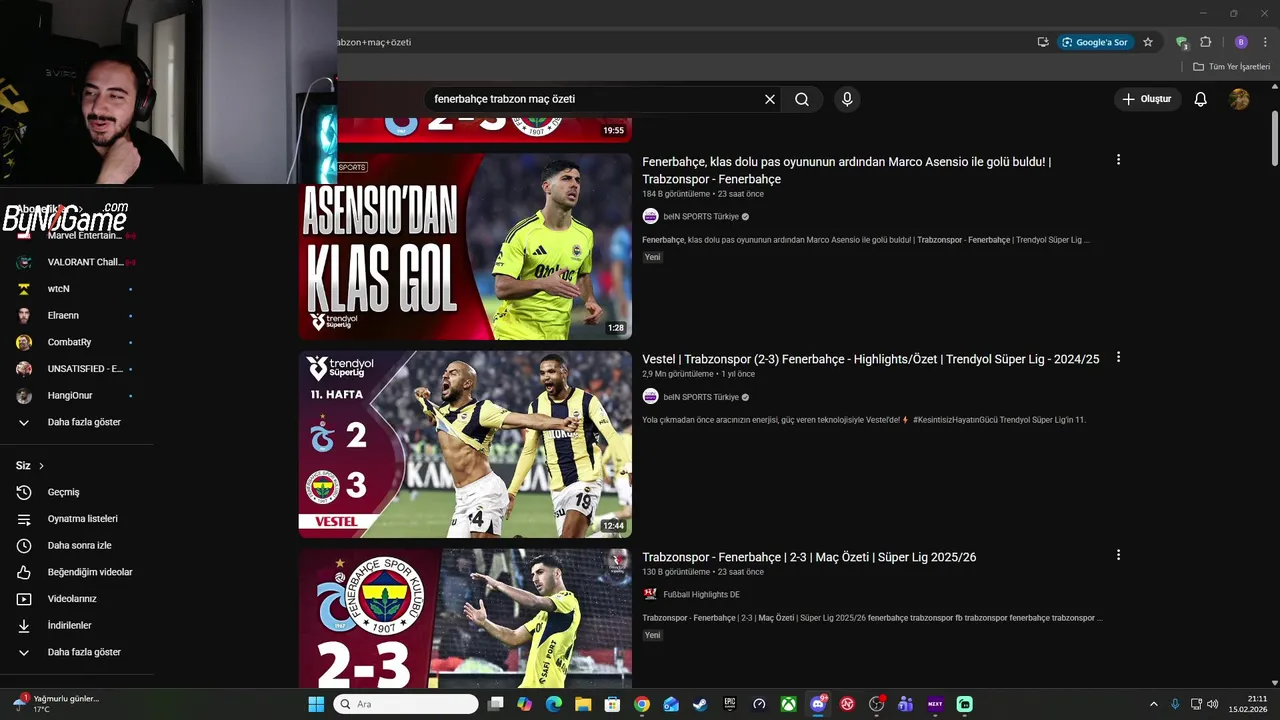Open the Siz section header
The width and height of the screenshot is (1280, 720).
pyautogui.click(x=30, y=465)
